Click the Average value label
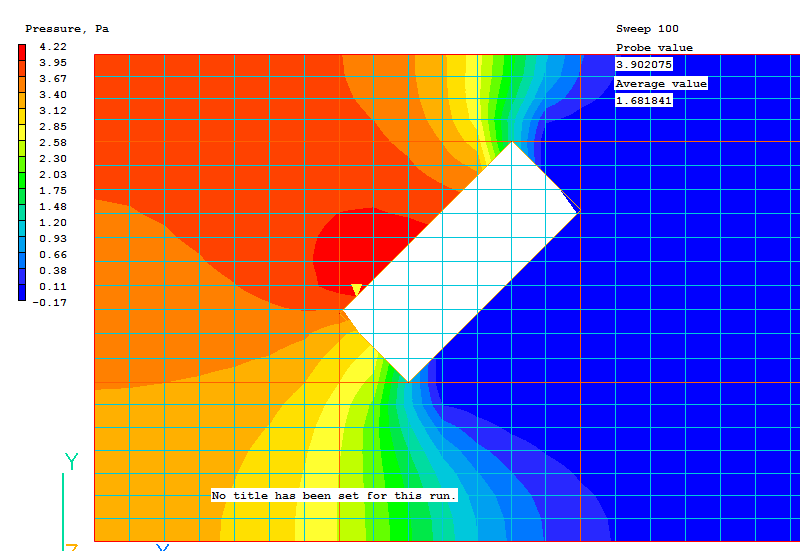This screenshot has width=800, height=551. [x=661, y=84]
